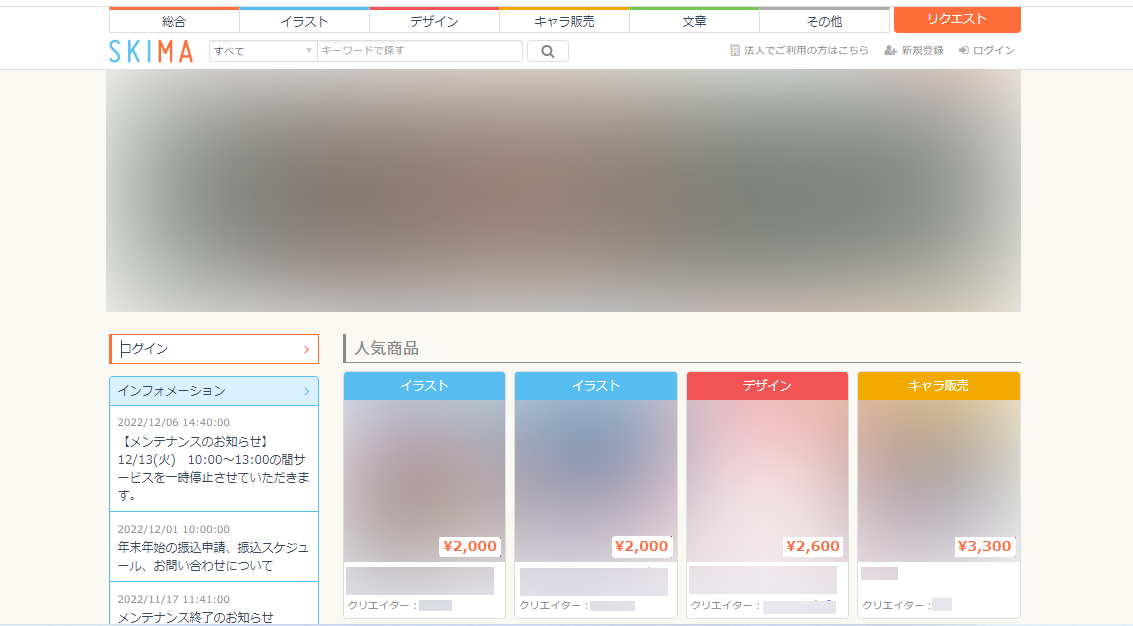
Task: Click the search magnifier icon
Action: (547, 50)
